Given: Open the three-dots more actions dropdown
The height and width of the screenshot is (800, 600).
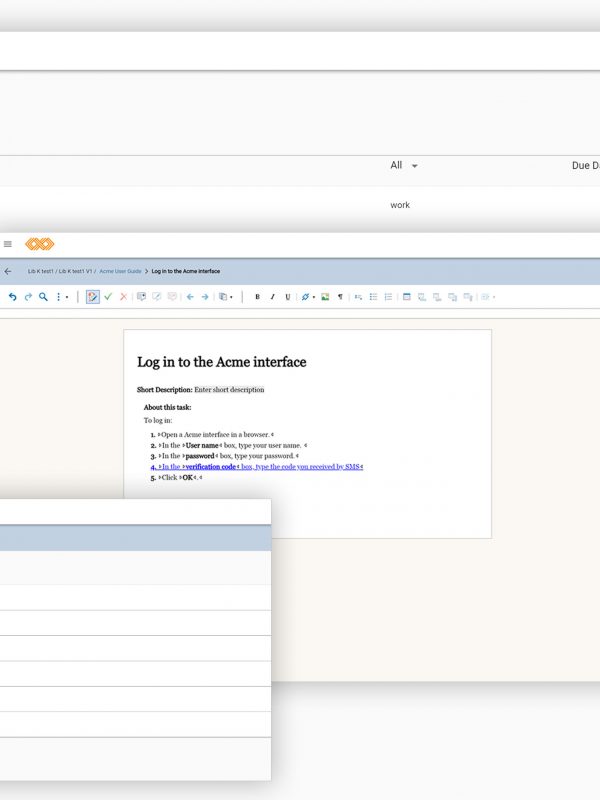Looking at the screenshot, I should 62,296.
